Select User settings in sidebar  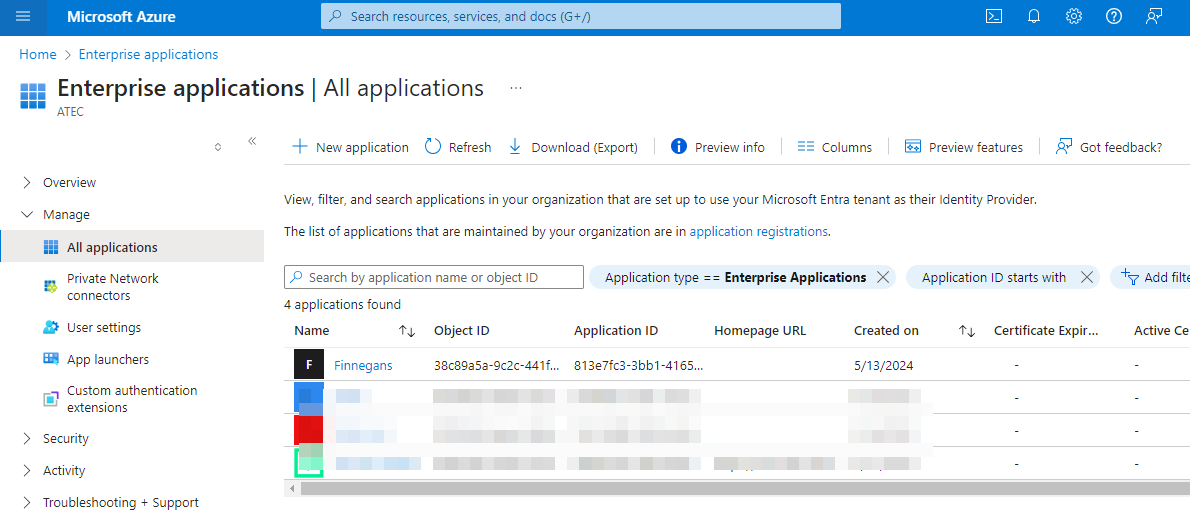point(104,328)
